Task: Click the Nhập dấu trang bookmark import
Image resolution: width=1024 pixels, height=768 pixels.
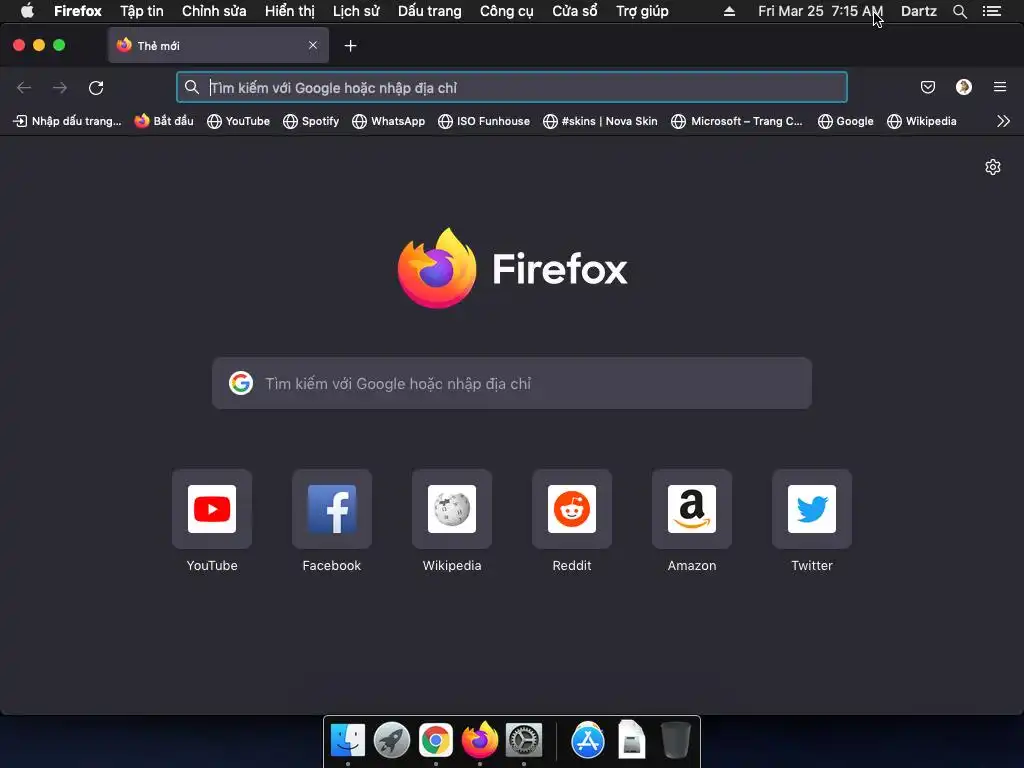Action: (67, 121)
